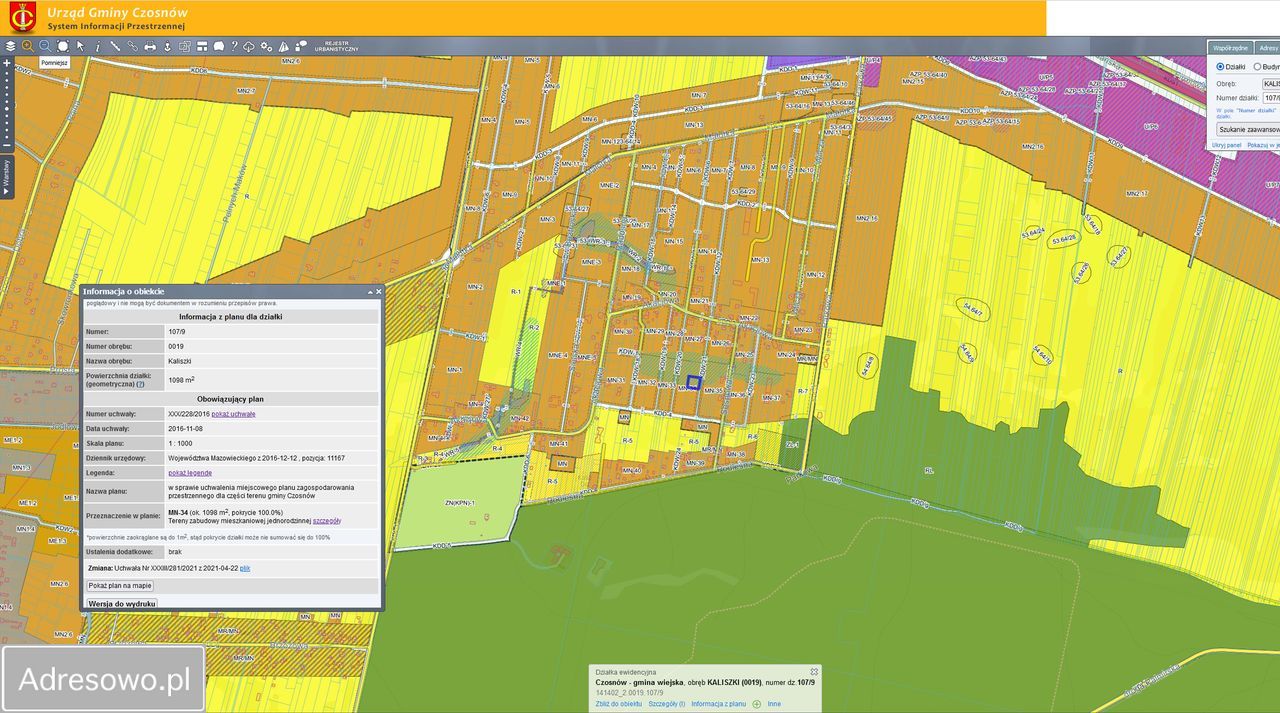
Task: Open the help question mark icon
Action: click(x=233, y=46)
